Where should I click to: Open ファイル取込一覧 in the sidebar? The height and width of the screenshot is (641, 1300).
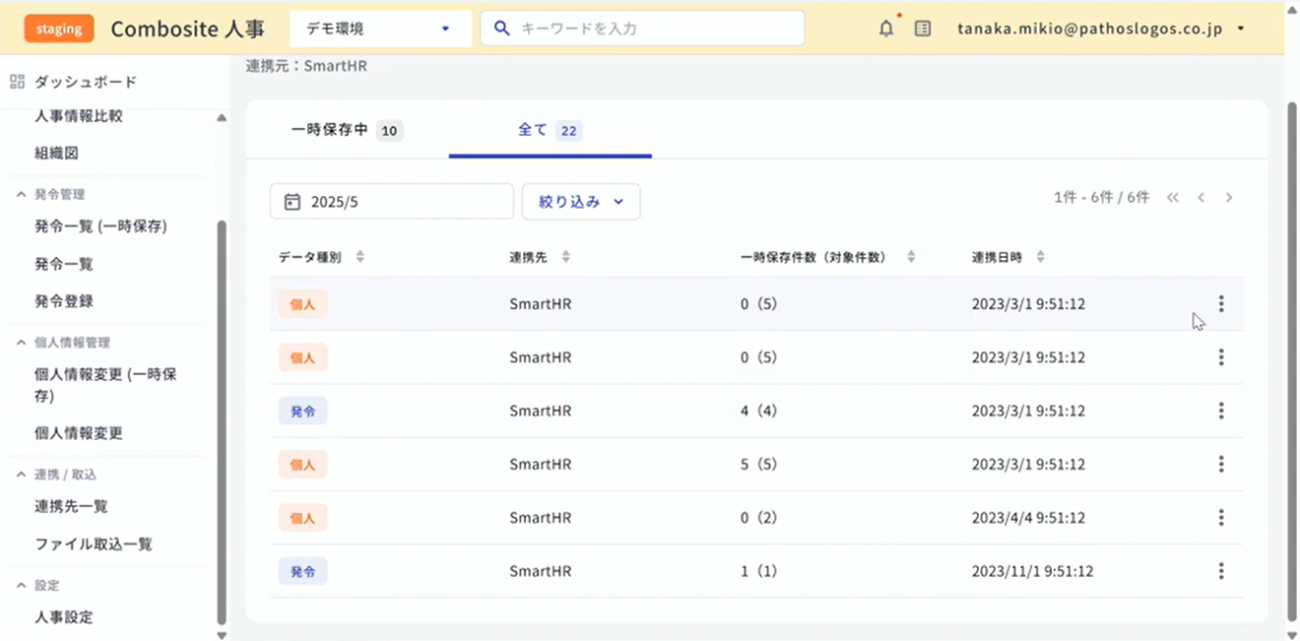(x=93, y=544)
